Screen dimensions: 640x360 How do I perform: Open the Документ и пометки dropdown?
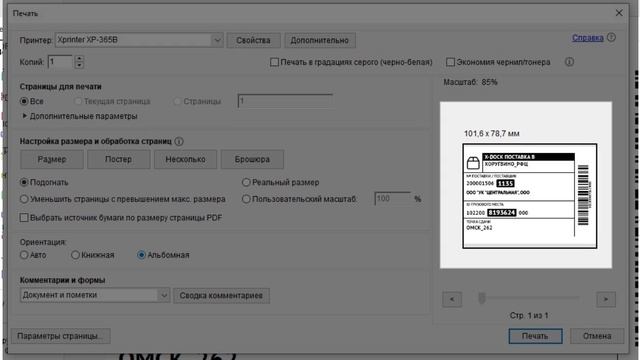95,295
